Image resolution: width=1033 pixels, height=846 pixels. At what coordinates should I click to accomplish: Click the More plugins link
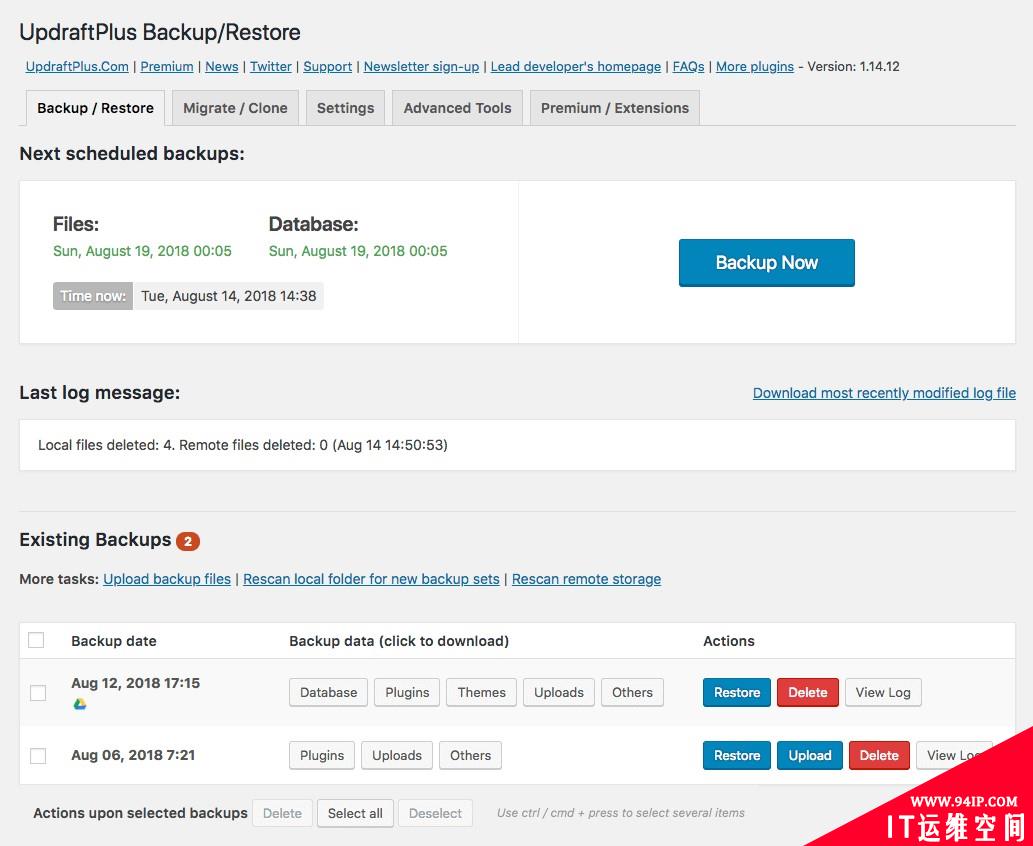point(755,67)
